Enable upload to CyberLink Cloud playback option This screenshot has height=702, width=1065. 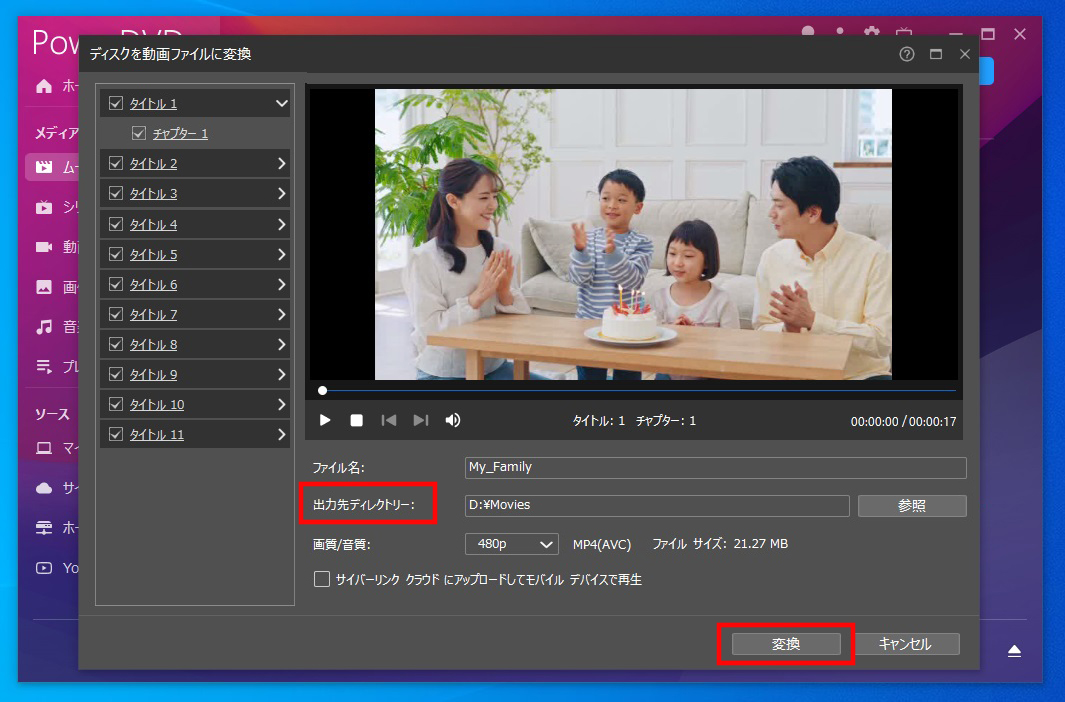[322, 578]
